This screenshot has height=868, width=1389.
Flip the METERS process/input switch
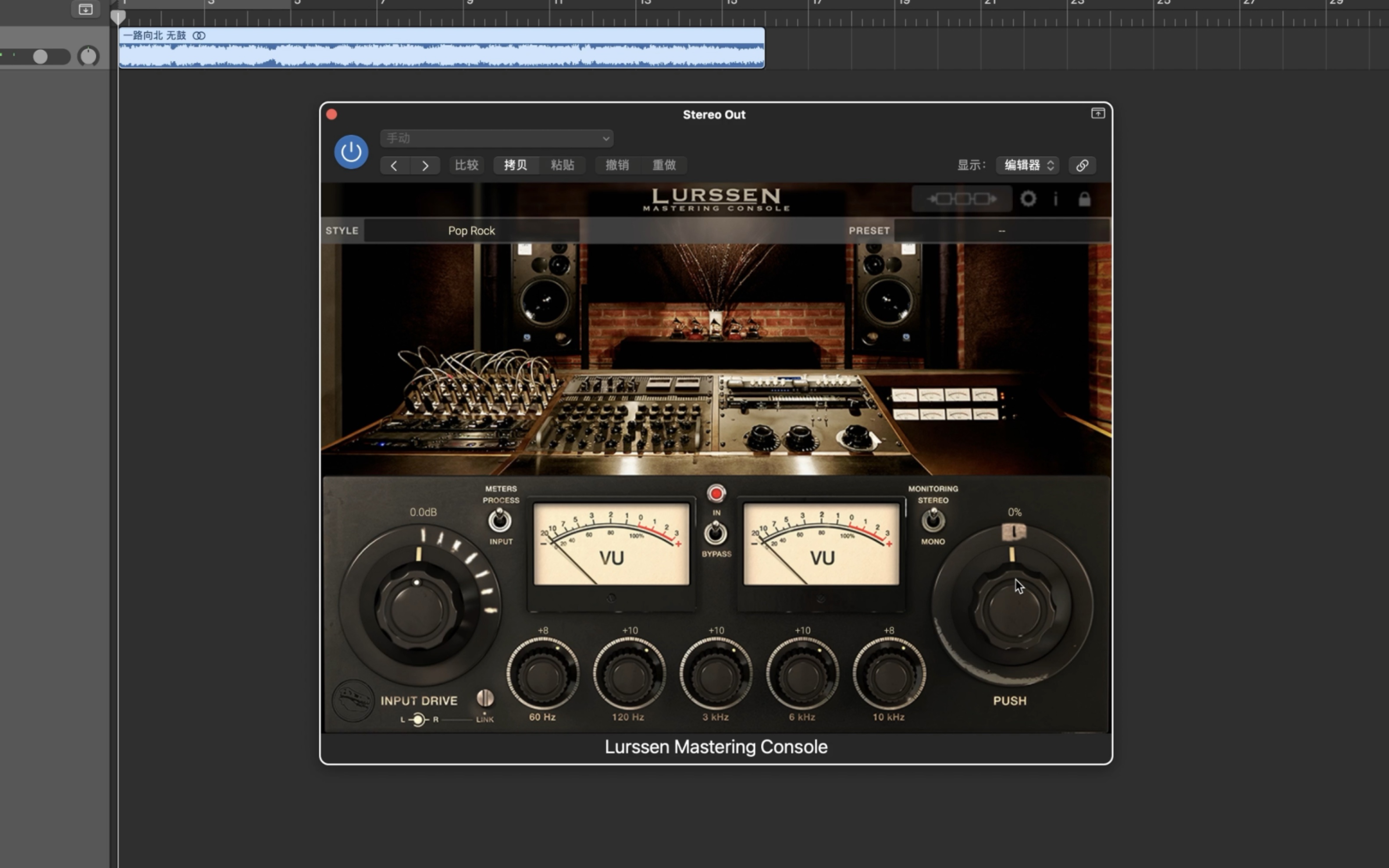500,521
